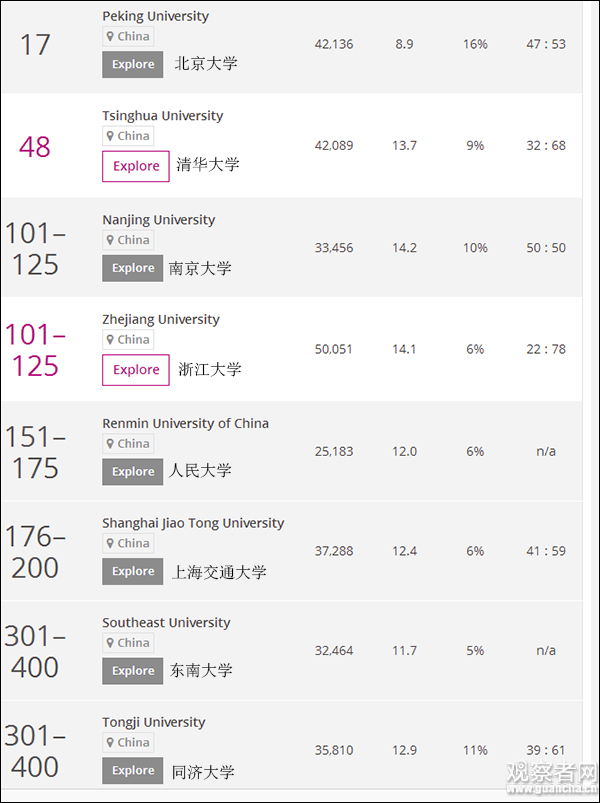Open the Tsinghua University name link
Viewport: 600px width, 803px height.
click(x=162, y=116)
